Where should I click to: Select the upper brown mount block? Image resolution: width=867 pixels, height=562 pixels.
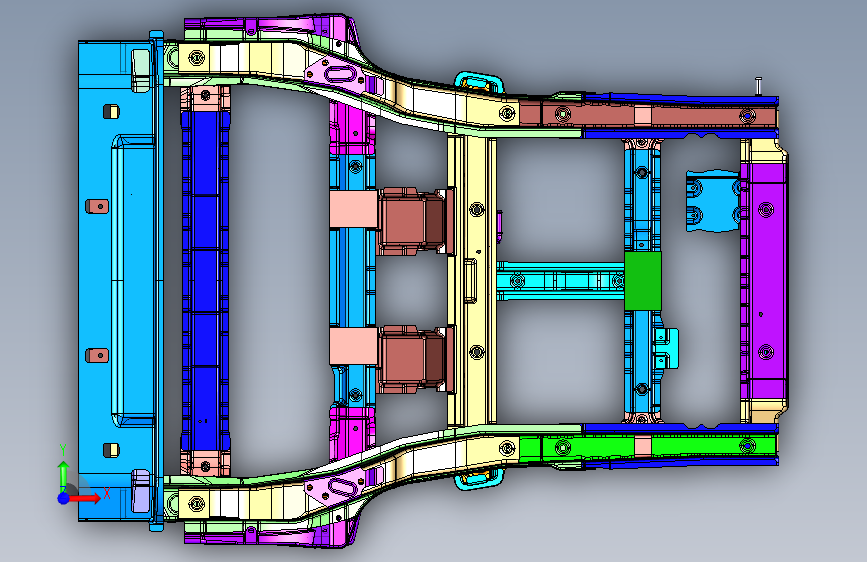[x=416, y=221]
